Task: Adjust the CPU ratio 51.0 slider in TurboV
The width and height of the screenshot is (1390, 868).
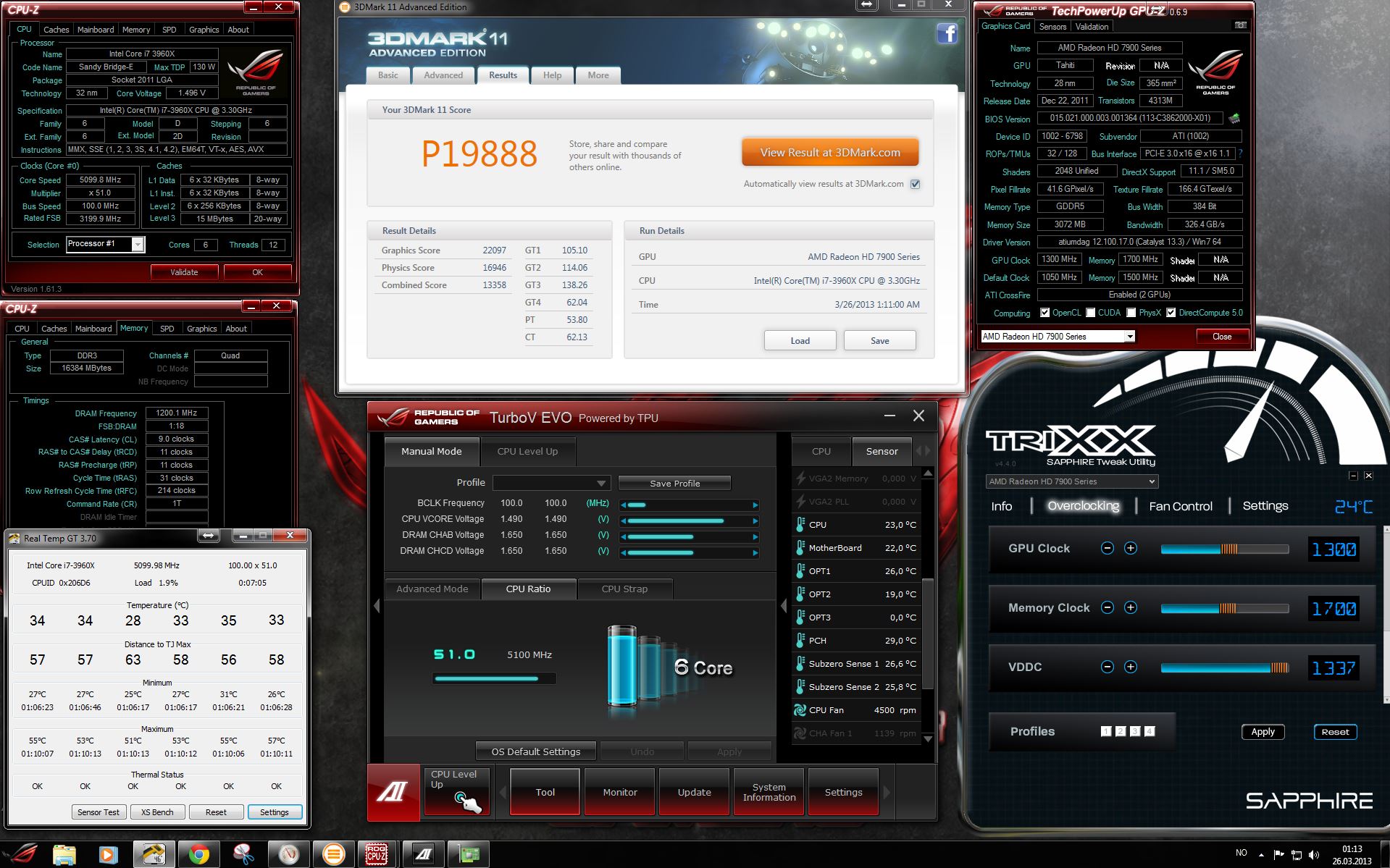Action: pyautogui.click(x=494, y=678)
